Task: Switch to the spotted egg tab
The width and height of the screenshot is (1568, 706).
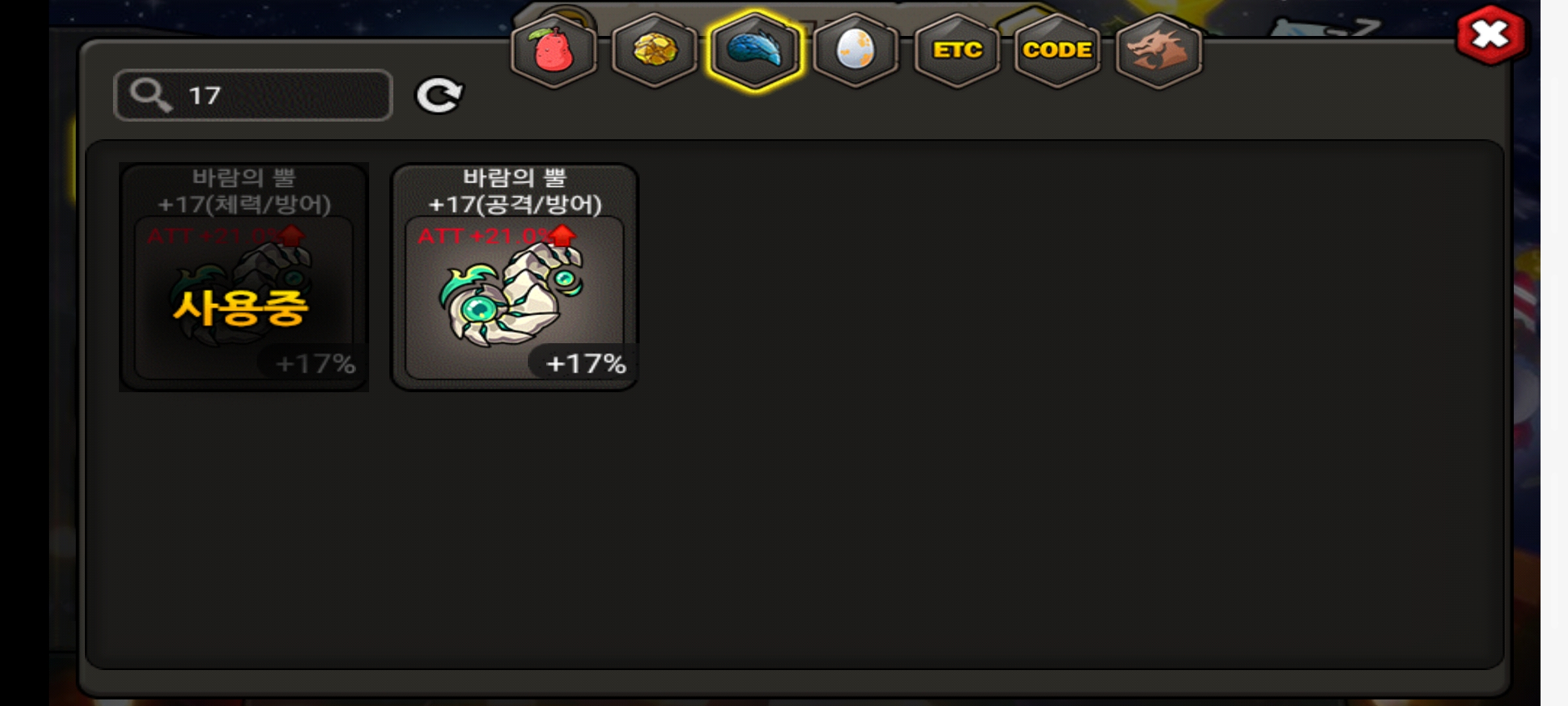Action: pos(856,50)
